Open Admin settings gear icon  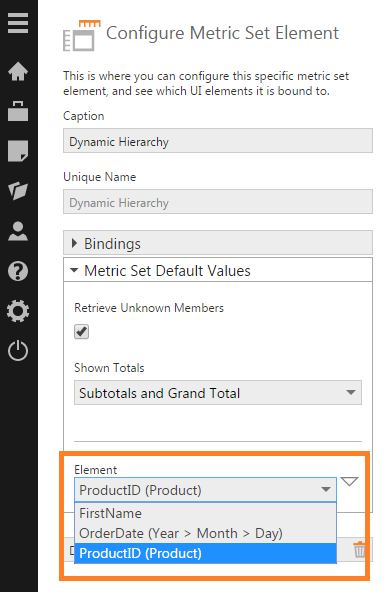[18, 311]
